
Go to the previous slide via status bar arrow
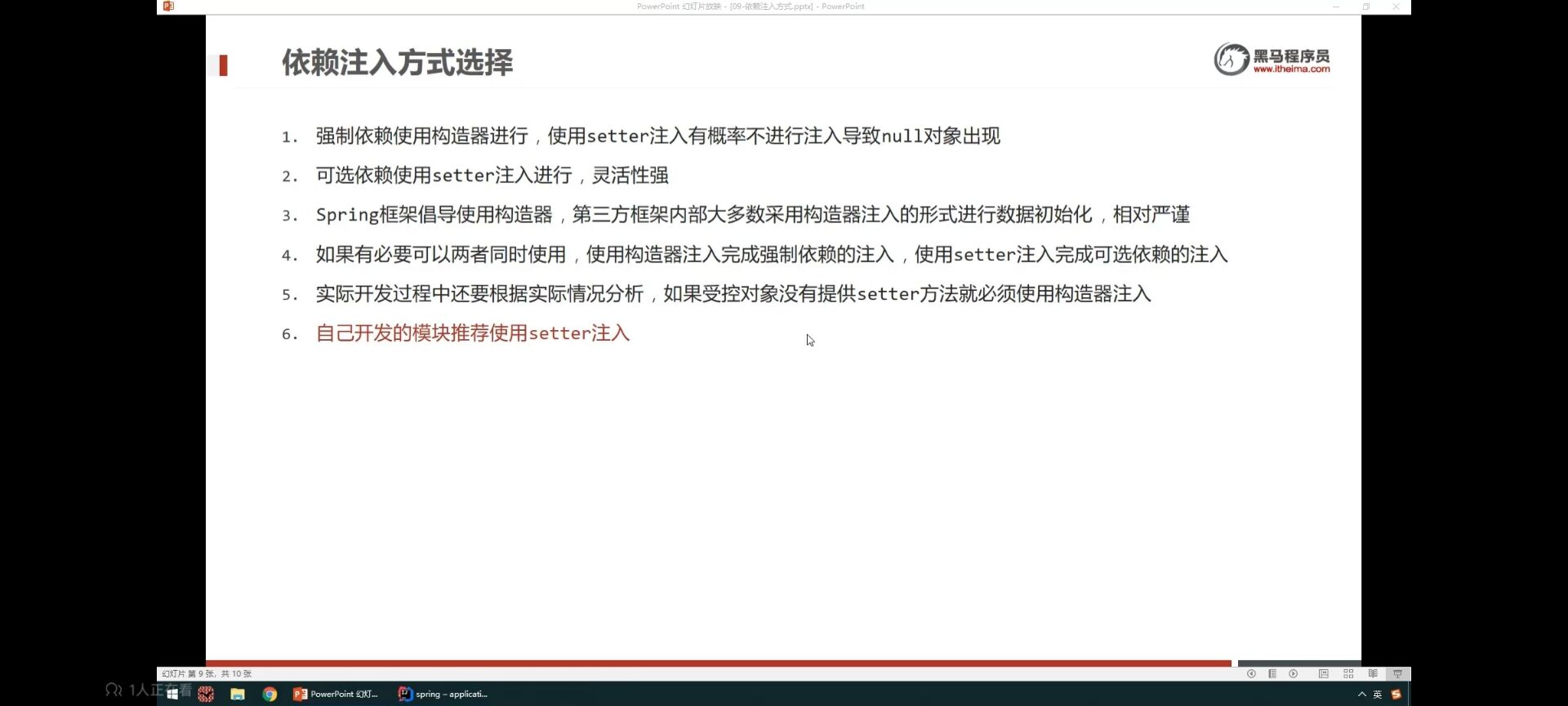pyautogui.click(x=1251, y=674)
